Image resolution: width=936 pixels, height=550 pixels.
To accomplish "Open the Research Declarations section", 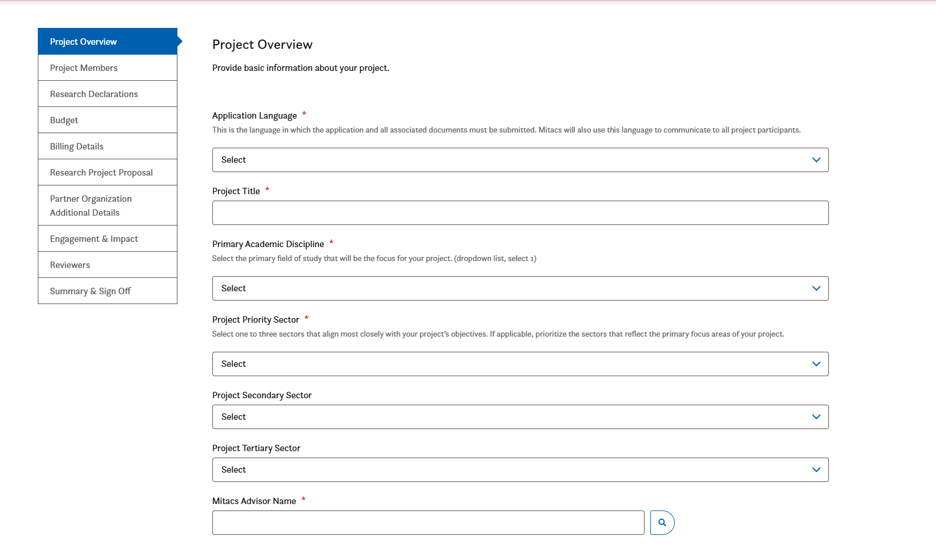I will pyautogui.click(x=108, y=94).
